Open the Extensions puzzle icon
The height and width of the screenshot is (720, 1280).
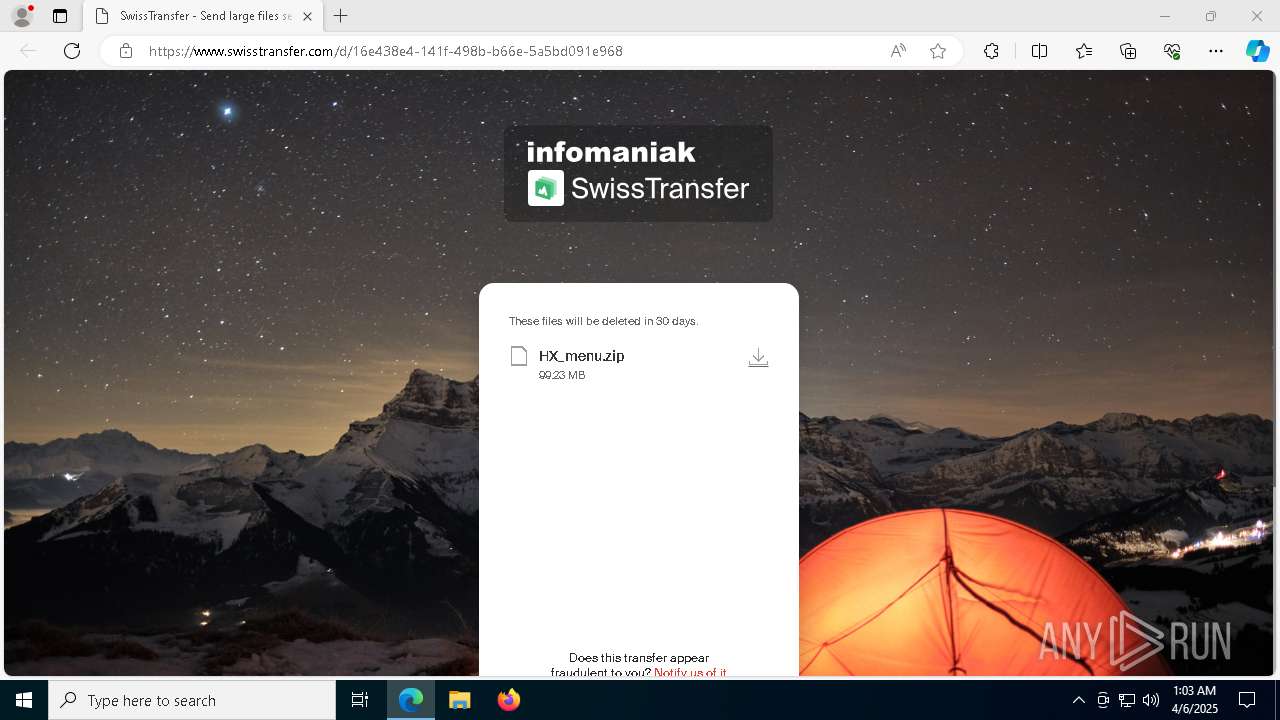(991, 51)
